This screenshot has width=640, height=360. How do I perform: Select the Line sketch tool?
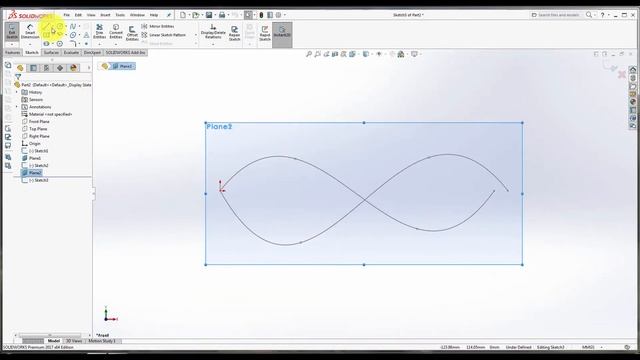pos(47,27)
